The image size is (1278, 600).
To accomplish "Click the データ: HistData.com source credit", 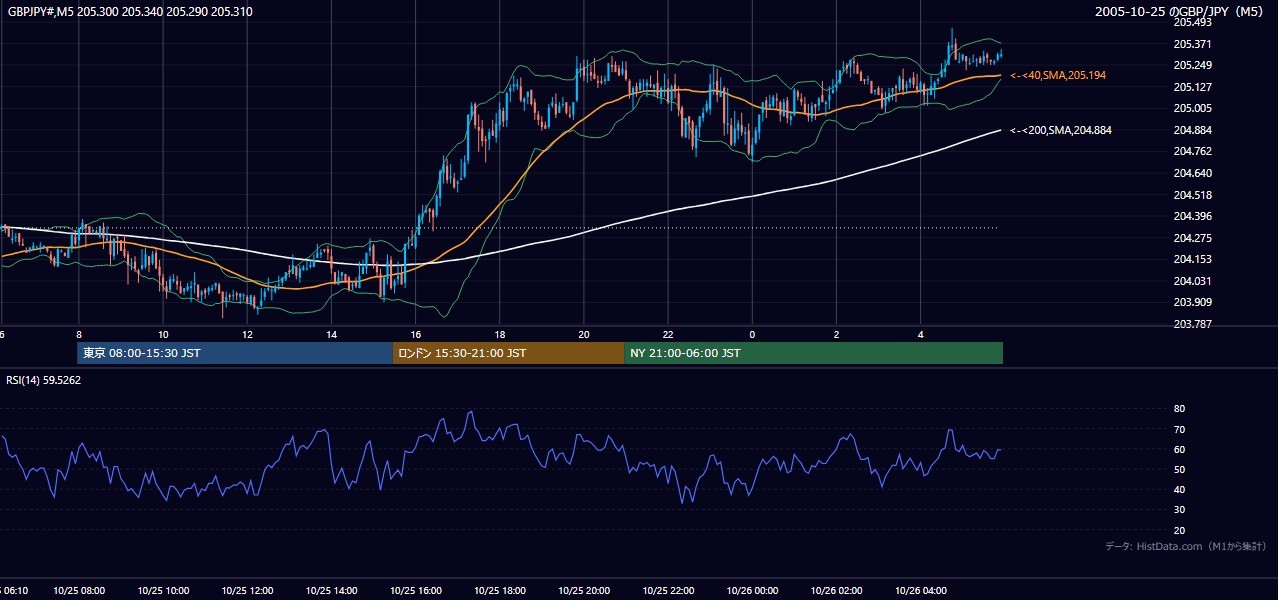I will [x=1186, y=547].
